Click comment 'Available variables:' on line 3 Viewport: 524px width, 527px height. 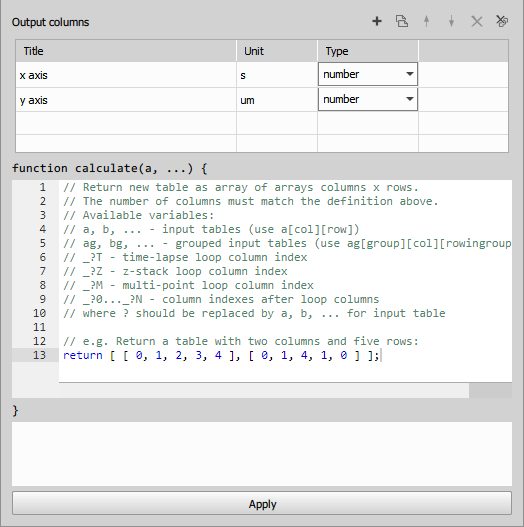pyautogui.click(x=138, y=215)
